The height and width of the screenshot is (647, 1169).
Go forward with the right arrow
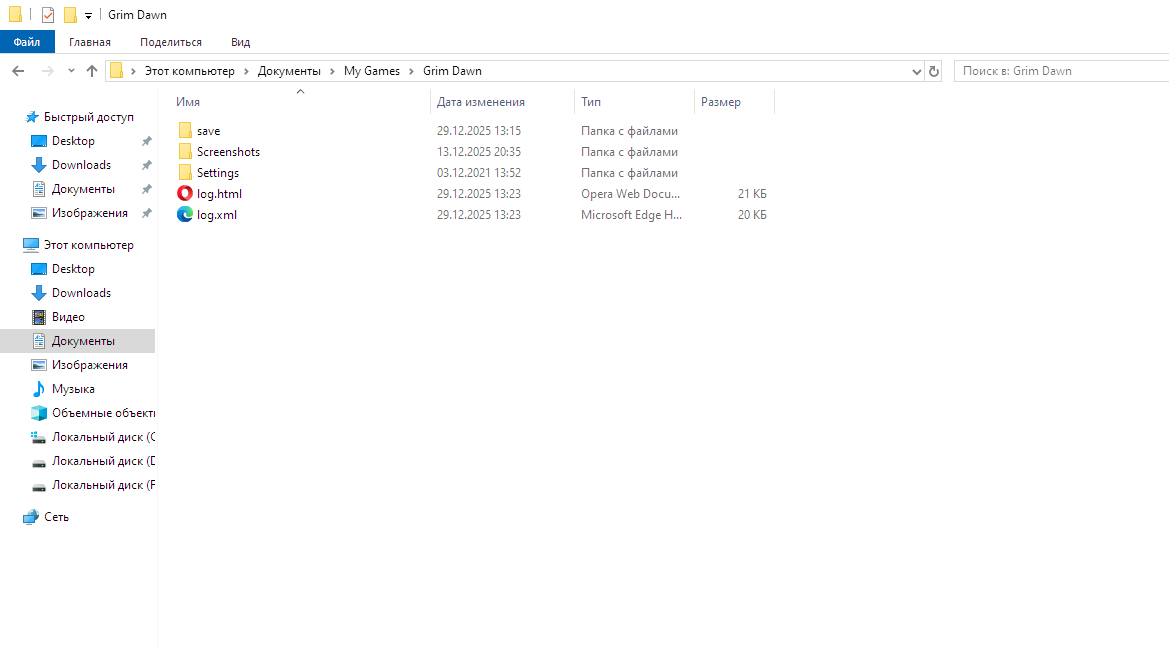(47, 71)
